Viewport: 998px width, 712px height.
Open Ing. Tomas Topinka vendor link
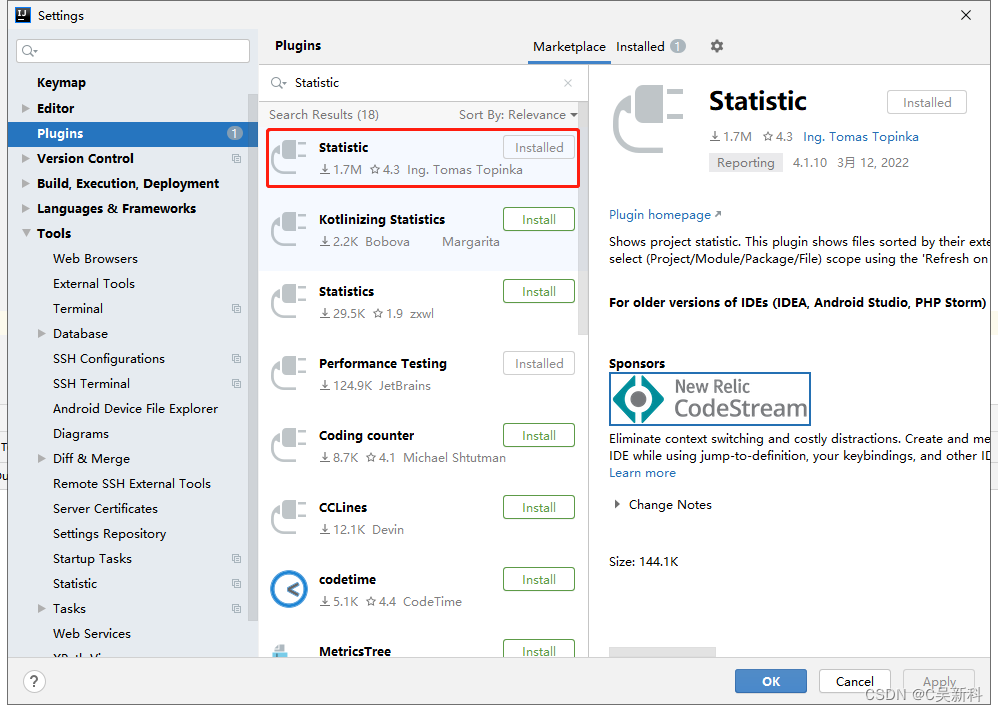point(861,137)
